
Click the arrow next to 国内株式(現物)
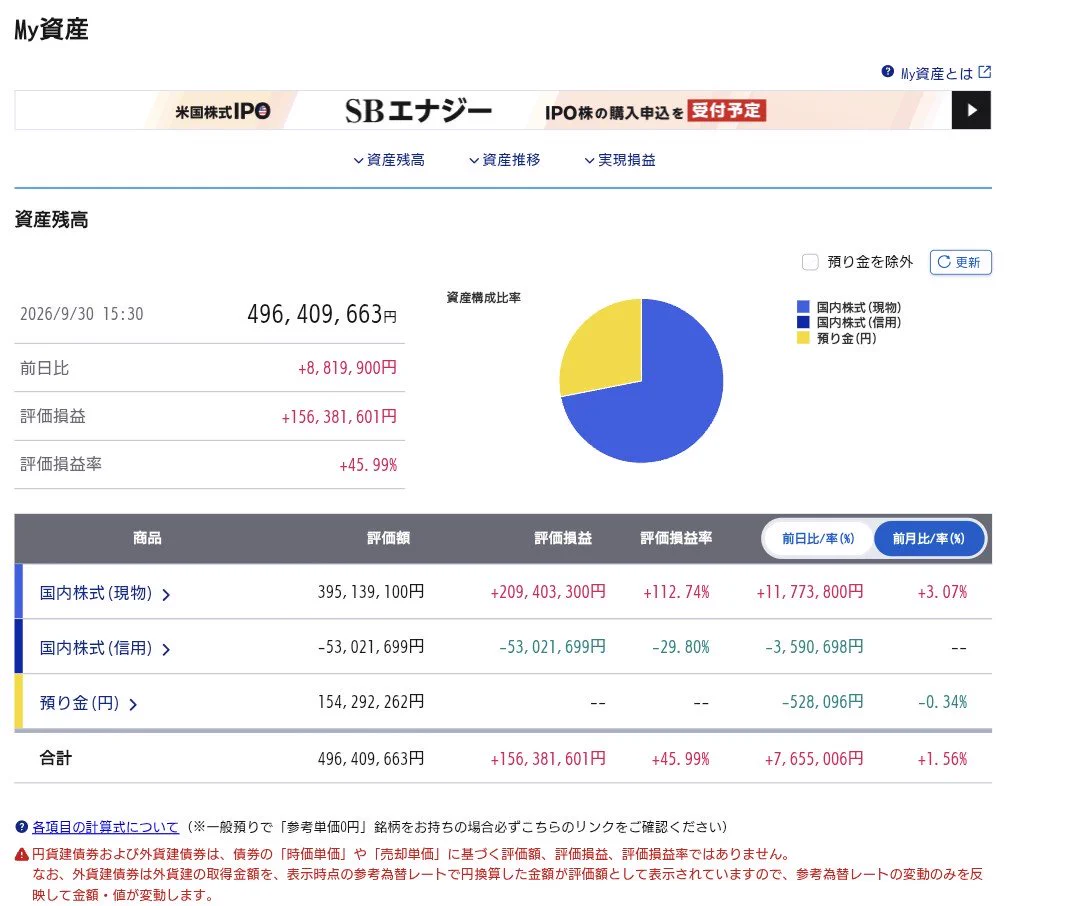point(166,594)
